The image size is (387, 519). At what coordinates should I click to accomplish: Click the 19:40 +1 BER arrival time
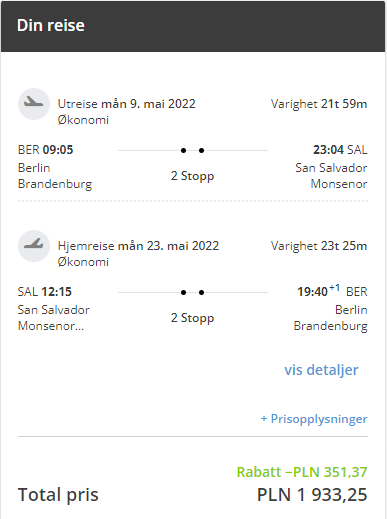click(x=332, y=291)
